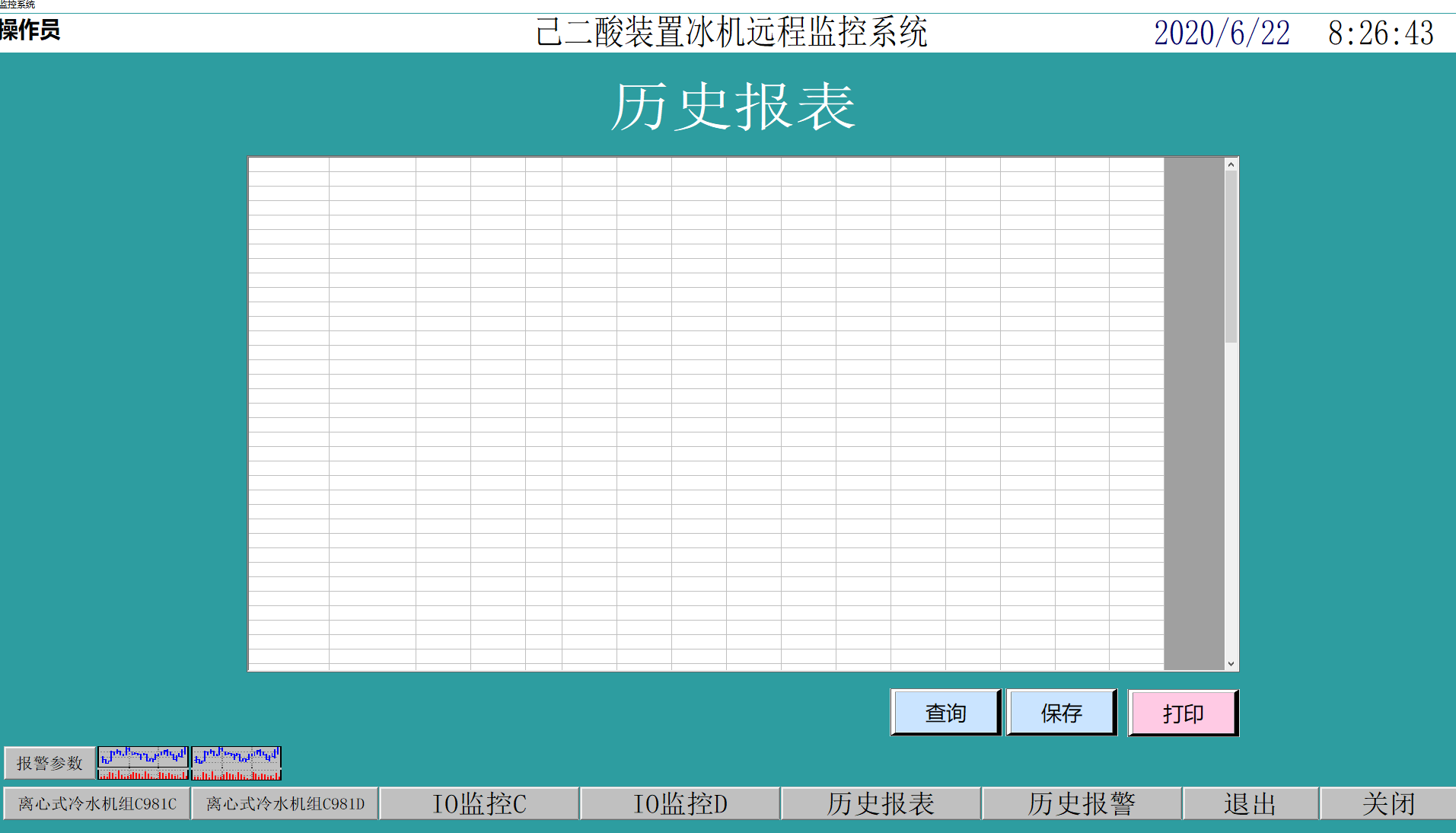Click the report scrollbar's down arrow
Image resolution: width=1456 pixels, height=833 pixels.
(x=1231, y=664)
